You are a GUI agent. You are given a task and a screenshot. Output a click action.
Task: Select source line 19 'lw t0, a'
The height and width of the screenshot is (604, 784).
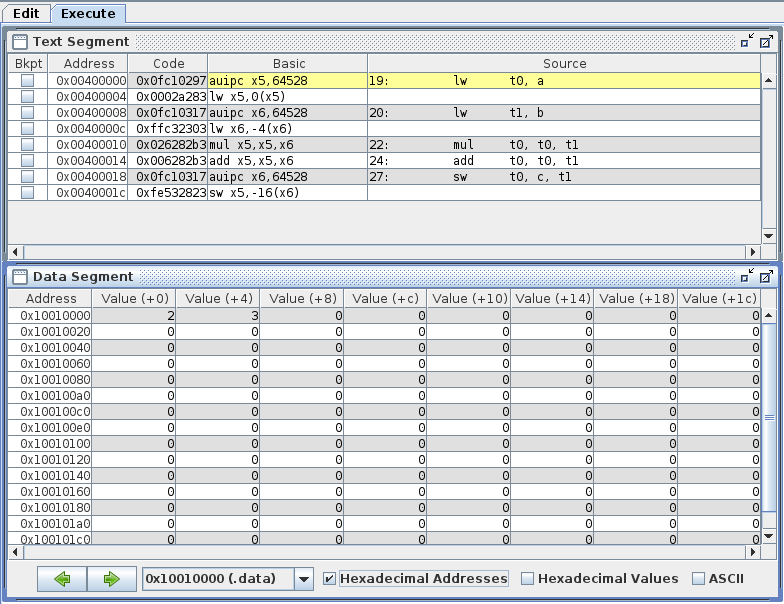click(564, 80)
